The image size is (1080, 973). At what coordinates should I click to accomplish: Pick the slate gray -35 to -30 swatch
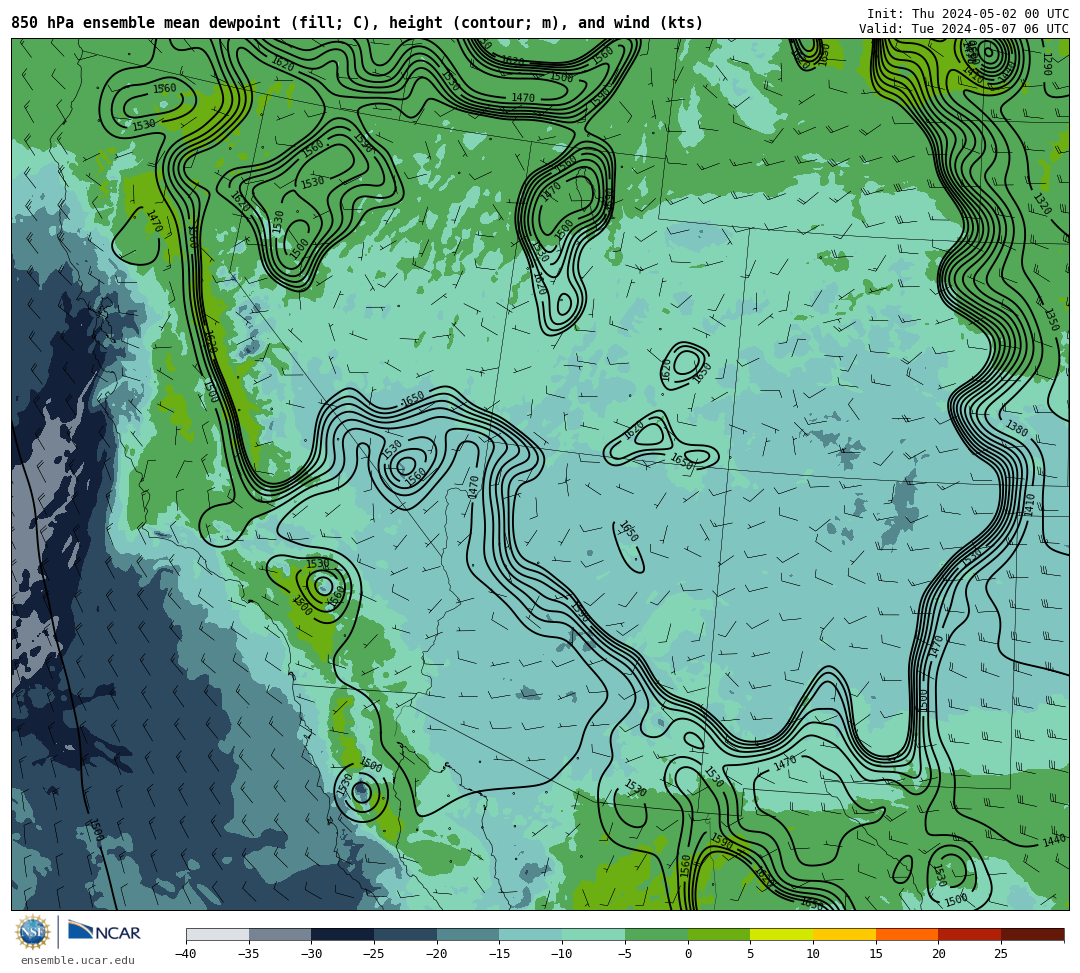(x=280, y=934)
